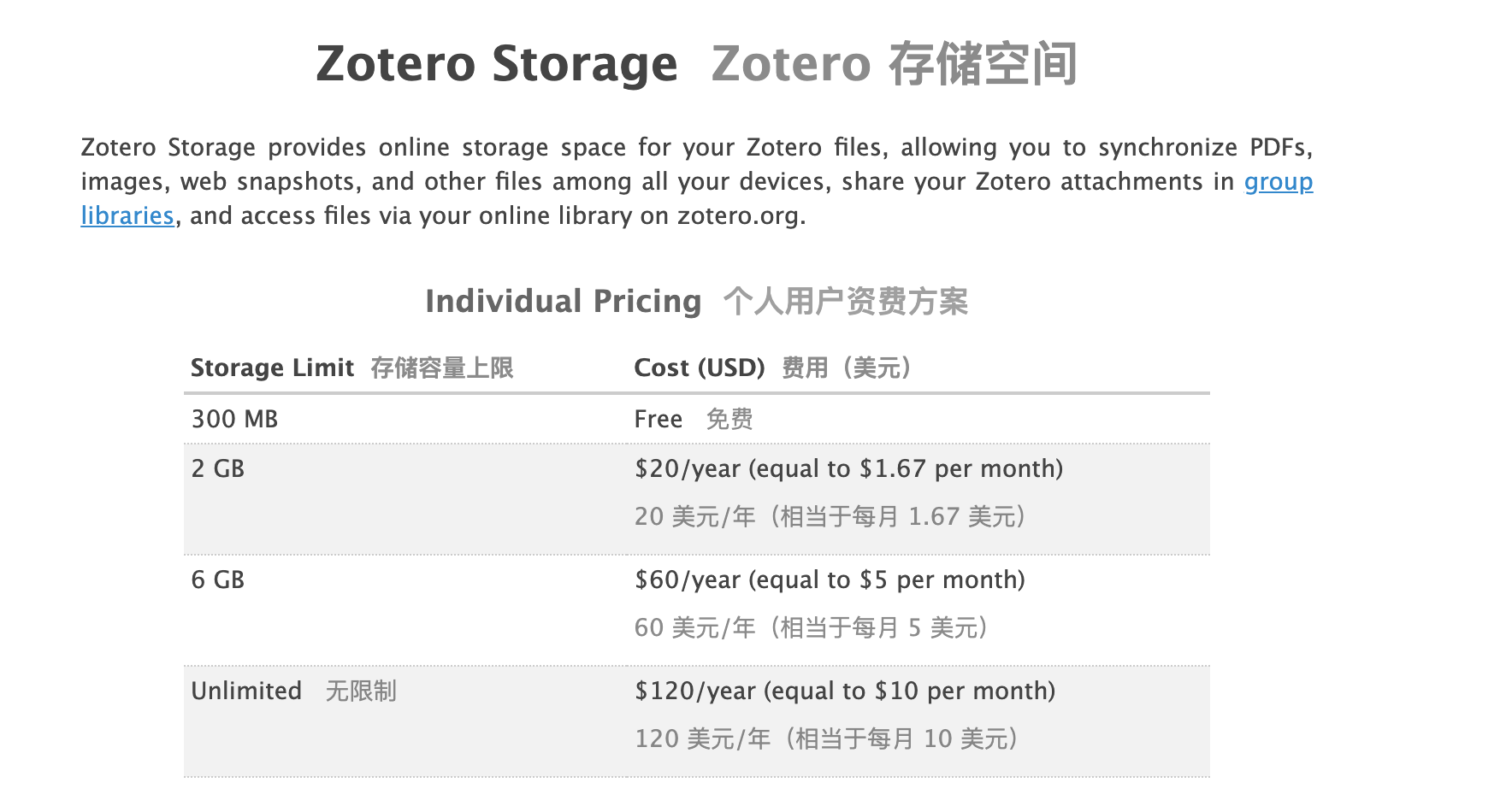
Task: Select the 2 GB storage row
Action: pyautogui.click(x=696, y=499)
